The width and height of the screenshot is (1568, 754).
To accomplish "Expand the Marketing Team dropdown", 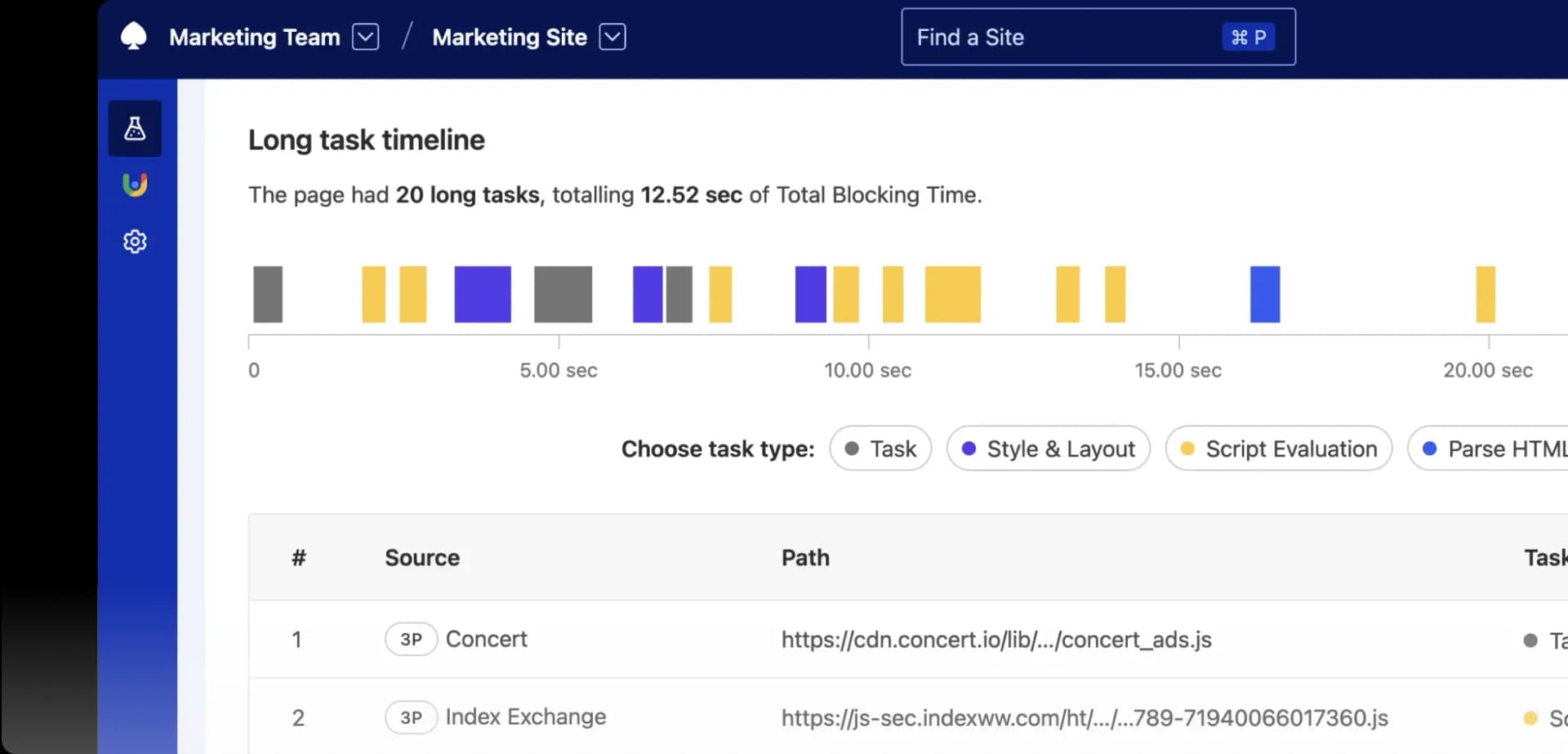I will (x=365, y=37).
